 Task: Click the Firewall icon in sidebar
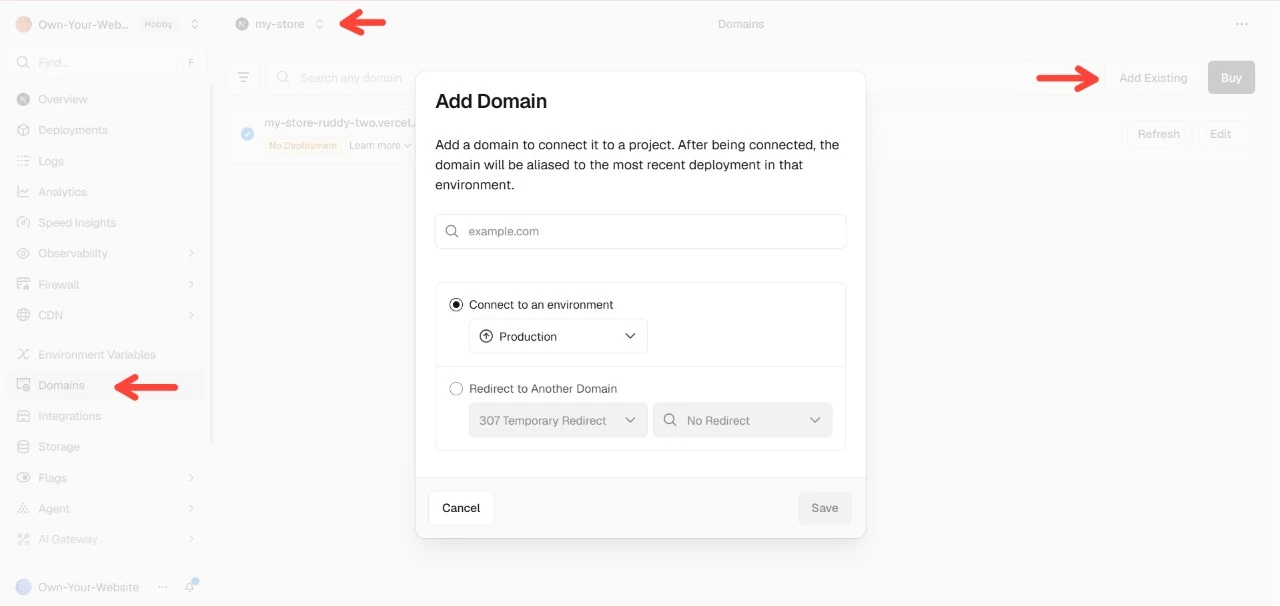(x=23, y=285)
